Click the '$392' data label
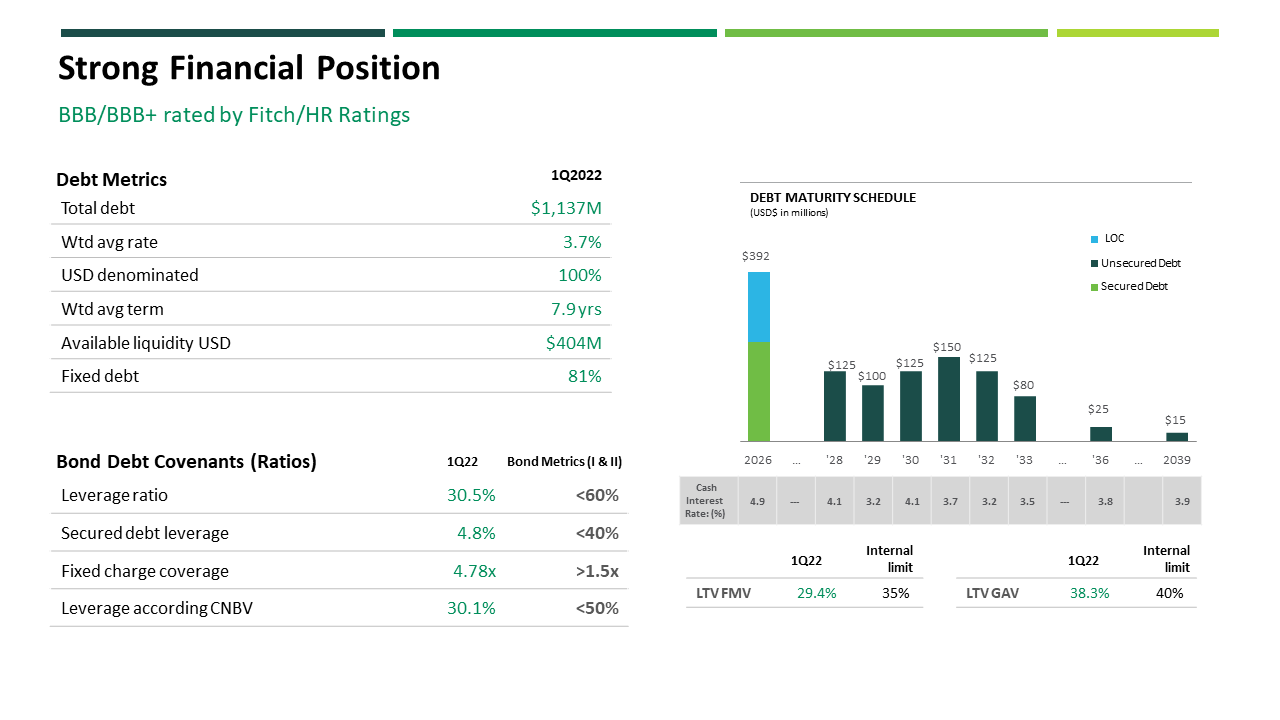 point(756,256)
